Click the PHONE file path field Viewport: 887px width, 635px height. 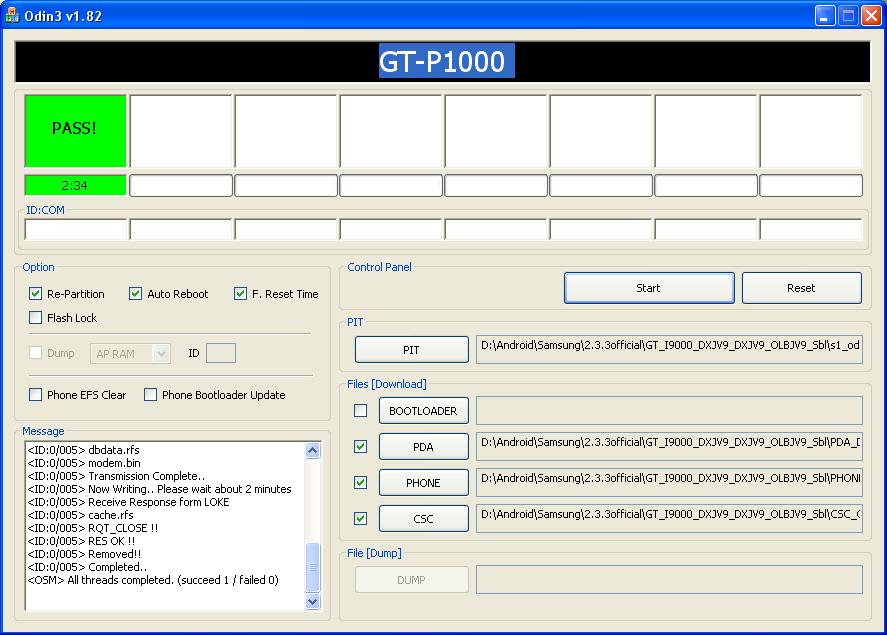[669, 483]
